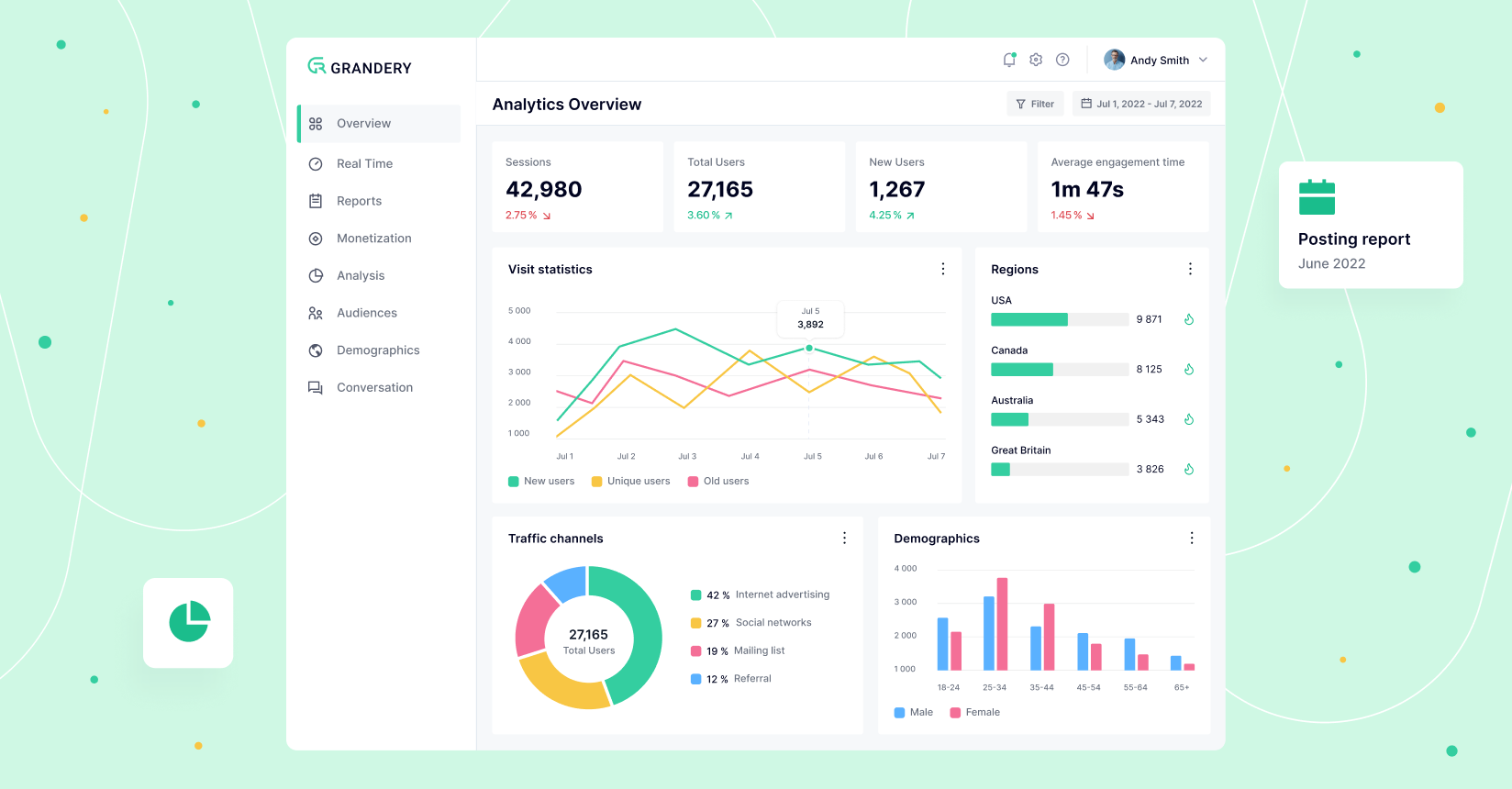1512x789 pixels.
Task: Click the Demographics globe icon in sidebar
Action: (x=316, y=350)
